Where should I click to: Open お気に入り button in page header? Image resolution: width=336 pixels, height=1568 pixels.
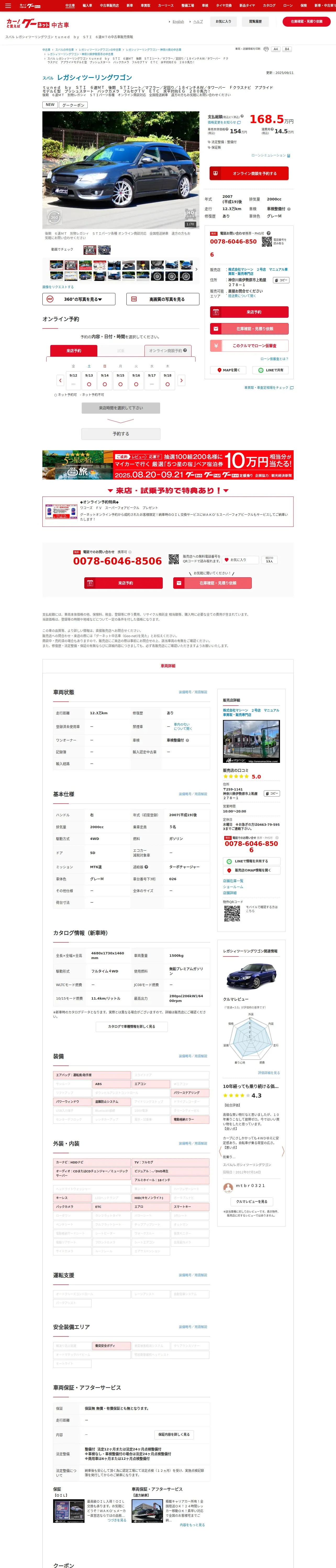click(x=223, y=21)
